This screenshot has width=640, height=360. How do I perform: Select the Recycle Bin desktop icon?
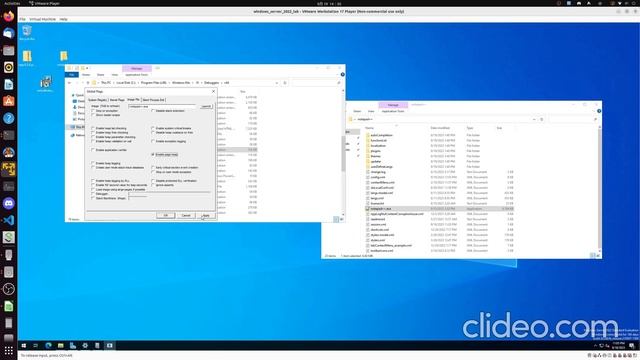point(27,33)
